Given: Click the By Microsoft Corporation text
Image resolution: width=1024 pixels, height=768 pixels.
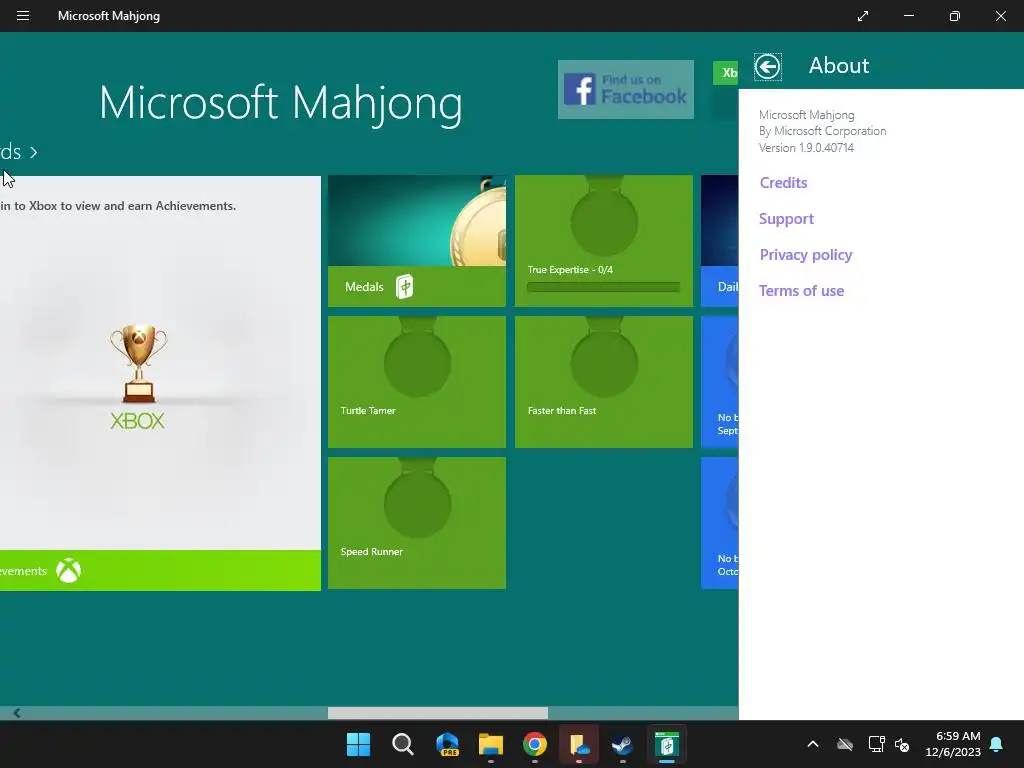Looking at the screenshot, I should (822, 131).
